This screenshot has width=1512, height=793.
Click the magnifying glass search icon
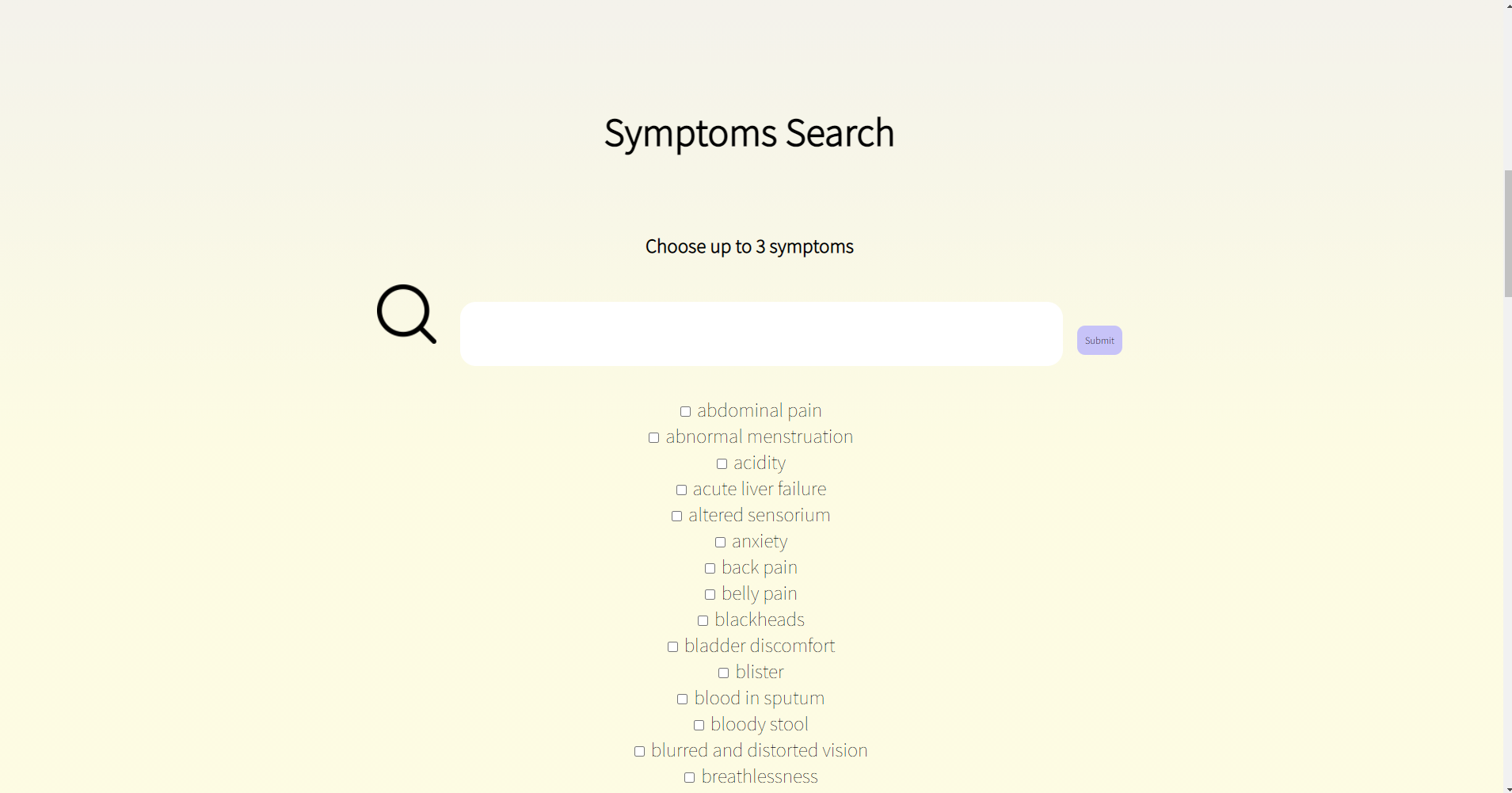tap(406, 314)
